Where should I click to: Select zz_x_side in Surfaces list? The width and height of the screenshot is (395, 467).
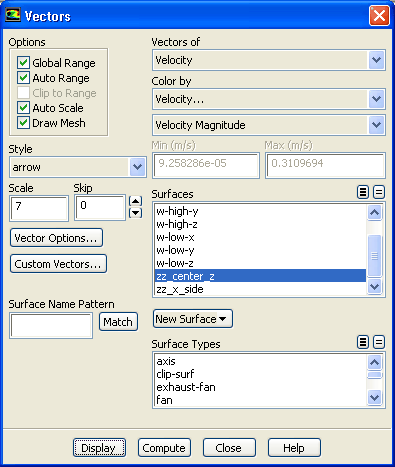click(x=260, y=289)
